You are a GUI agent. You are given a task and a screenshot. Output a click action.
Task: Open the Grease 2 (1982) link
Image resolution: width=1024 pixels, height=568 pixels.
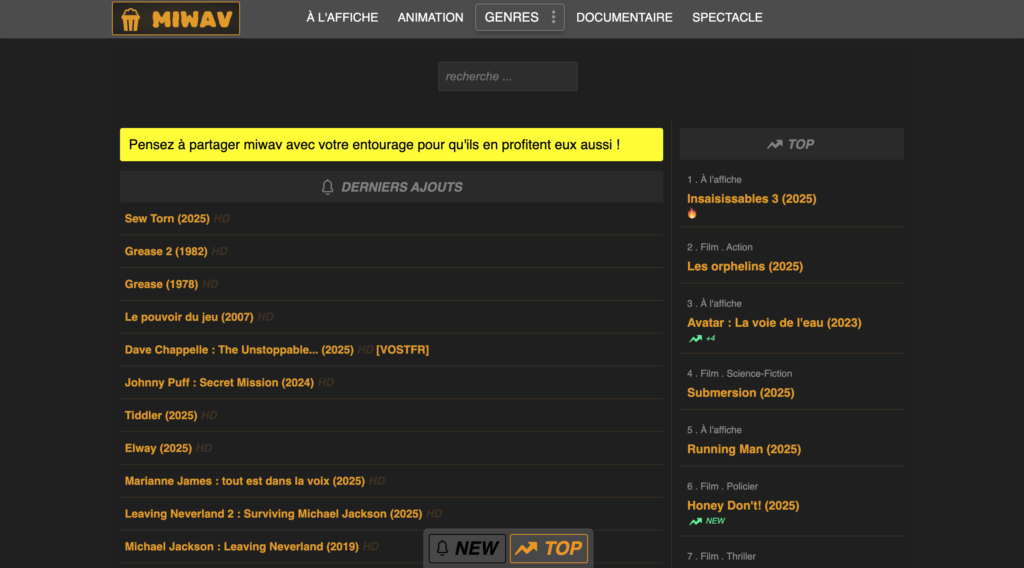[x=165, y=252]
